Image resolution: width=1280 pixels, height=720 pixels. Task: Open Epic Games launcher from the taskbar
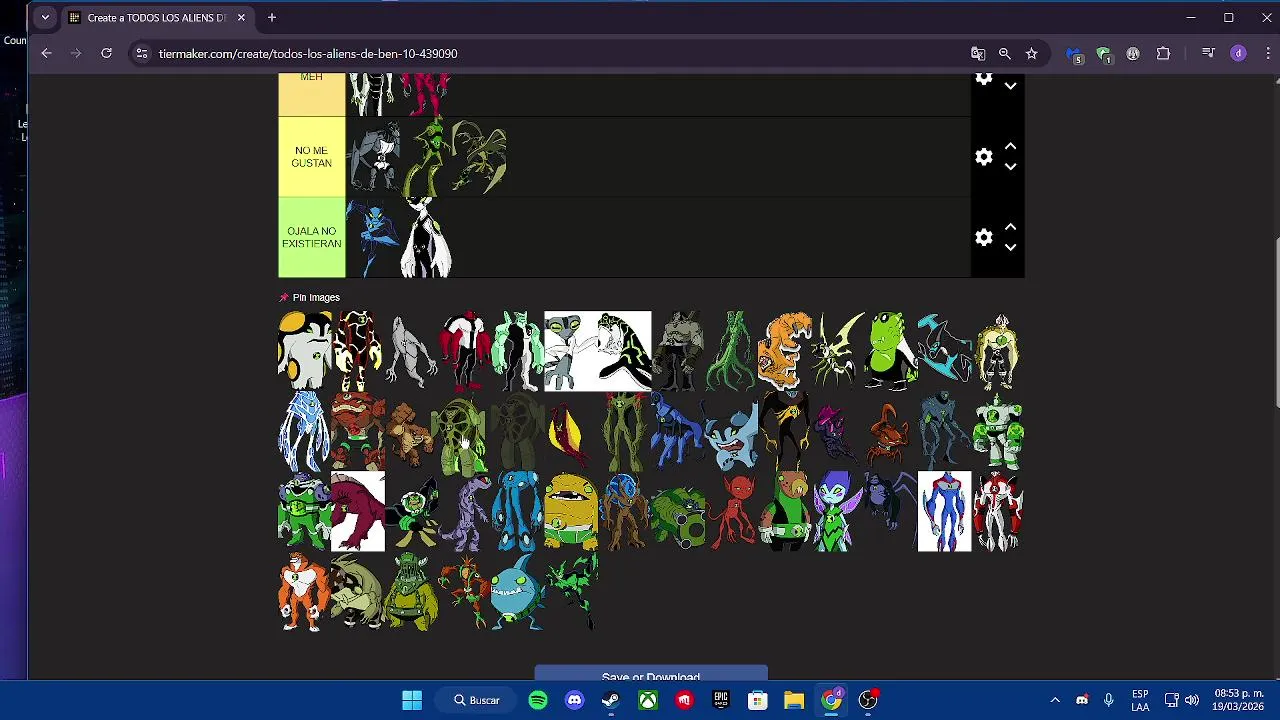(x=721, y=700)
